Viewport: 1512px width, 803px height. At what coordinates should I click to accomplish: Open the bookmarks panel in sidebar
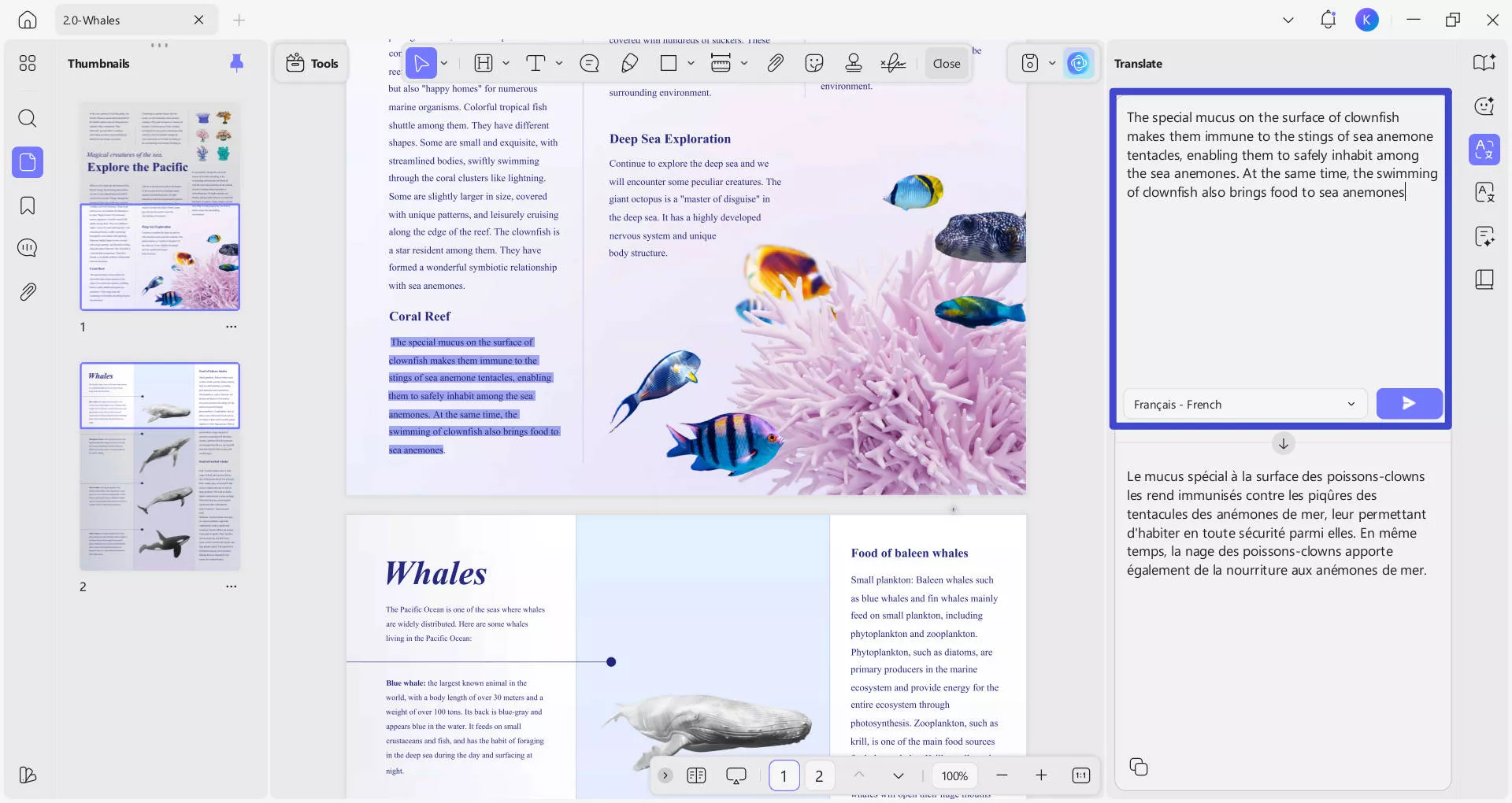(28, 206)
